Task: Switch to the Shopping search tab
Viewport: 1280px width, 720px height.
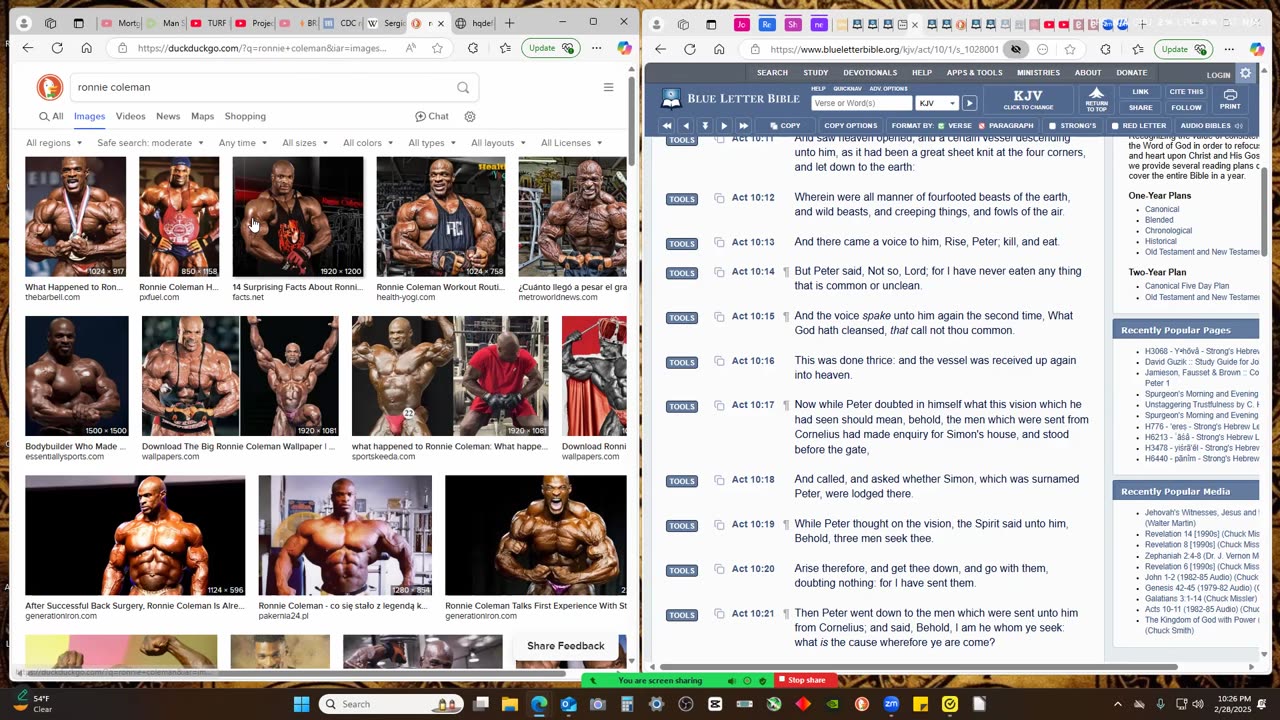Action: click(245, 116)
